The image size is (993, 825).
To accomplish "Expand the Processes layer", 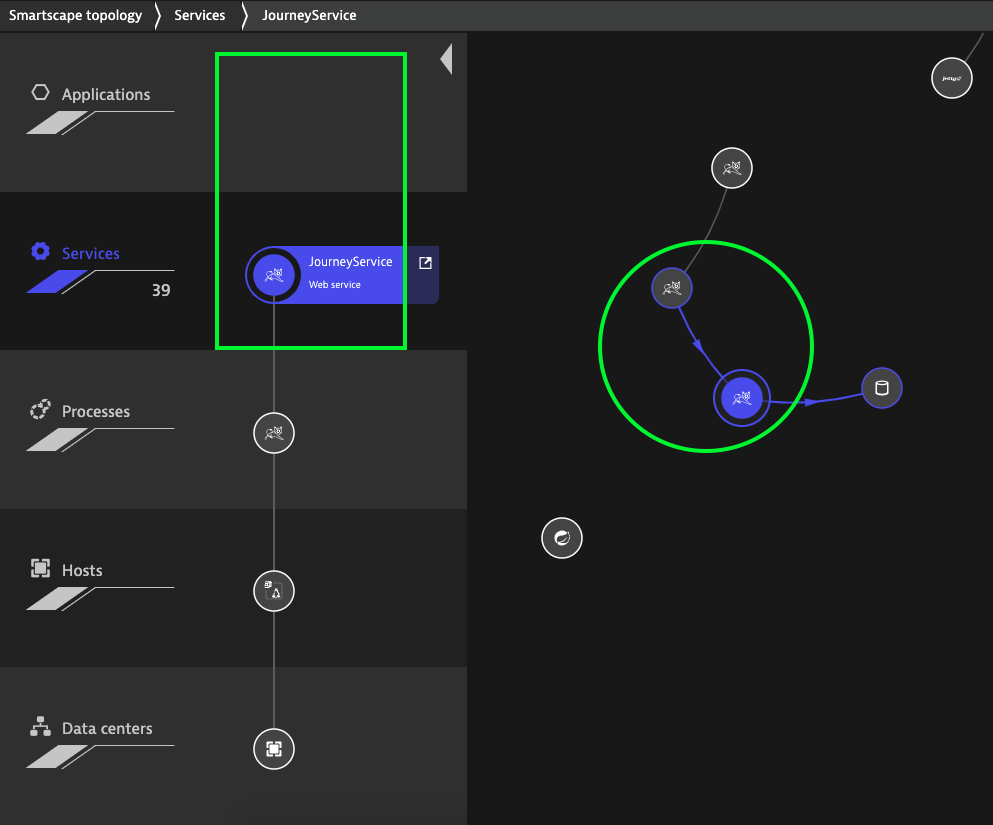I will pos(95,412).
